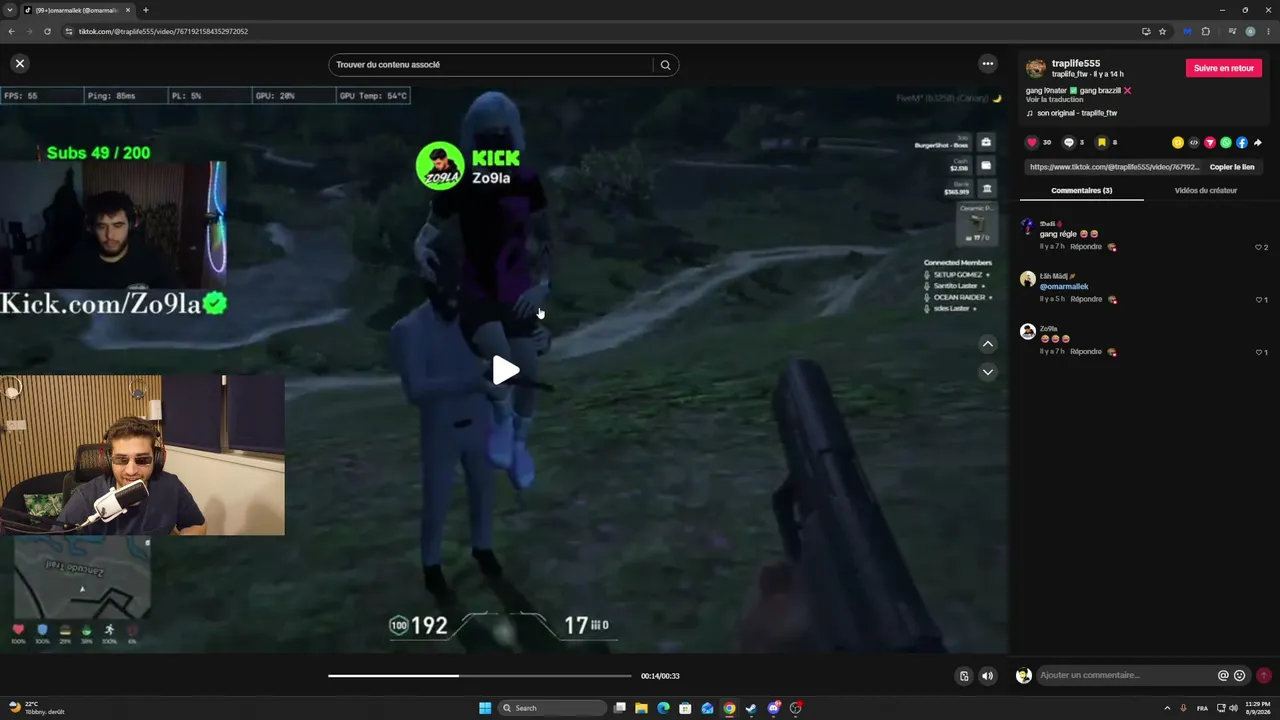Click the comment bubble icon

[x=1069, y=143]
